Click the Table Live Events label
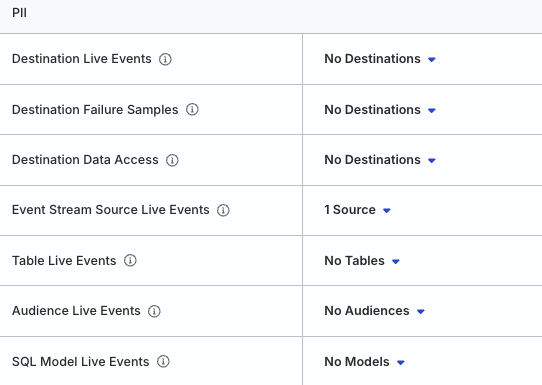The height and width of the screenshot is (385, 542). (x=64, y=261)
